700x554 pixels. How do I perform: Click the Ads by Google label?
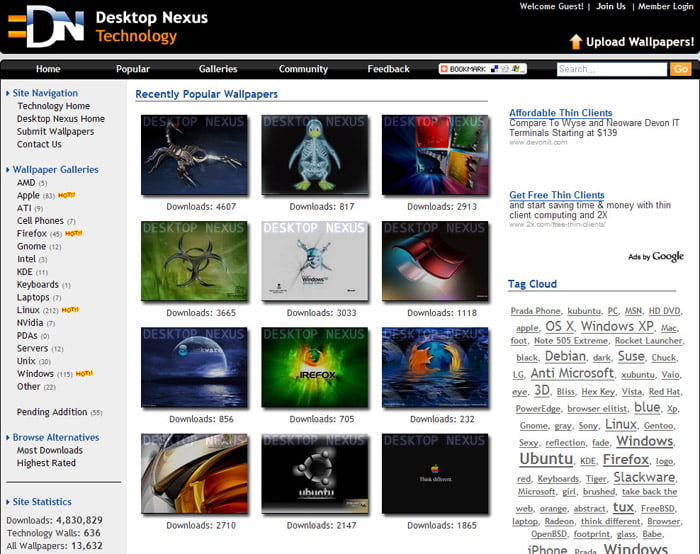point(656,256)
